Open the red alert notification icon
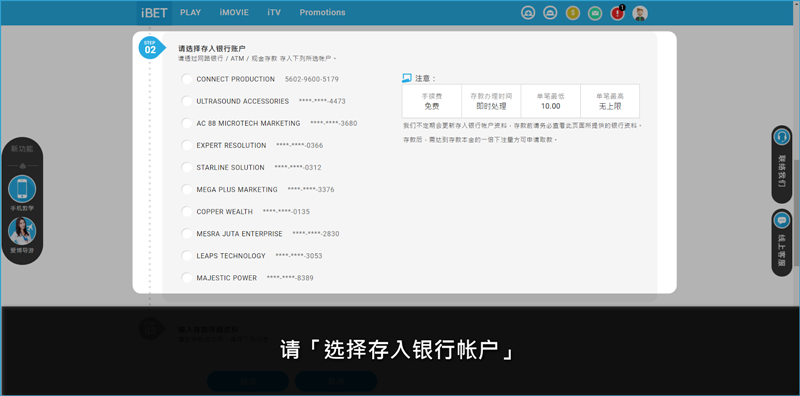Viewport: 800px width, 396px height. click(617, 13)
